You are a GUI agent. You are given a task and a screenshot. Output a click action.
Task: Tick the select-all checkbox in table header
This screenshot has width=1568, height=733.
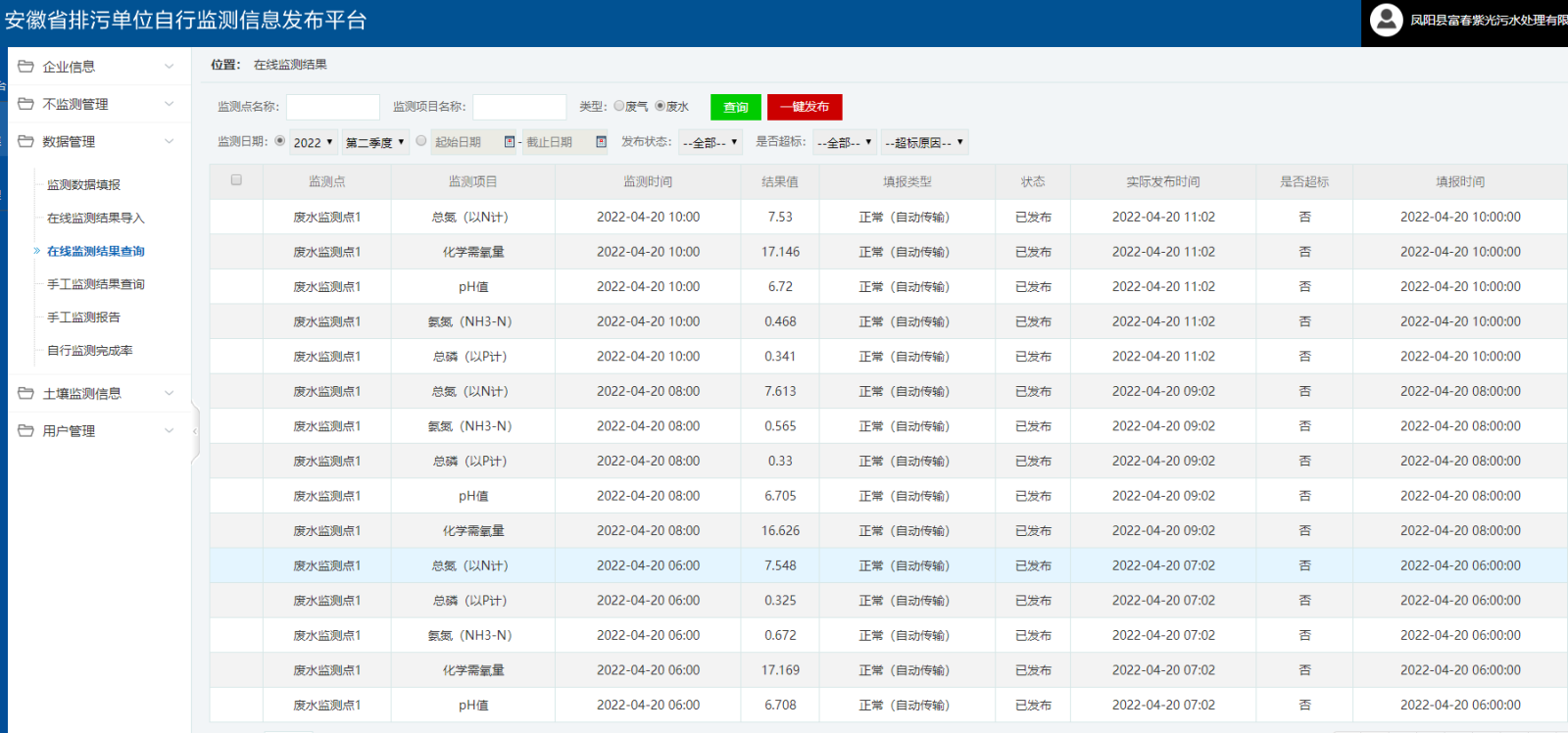pyautogui.click(x=236, y=180)
